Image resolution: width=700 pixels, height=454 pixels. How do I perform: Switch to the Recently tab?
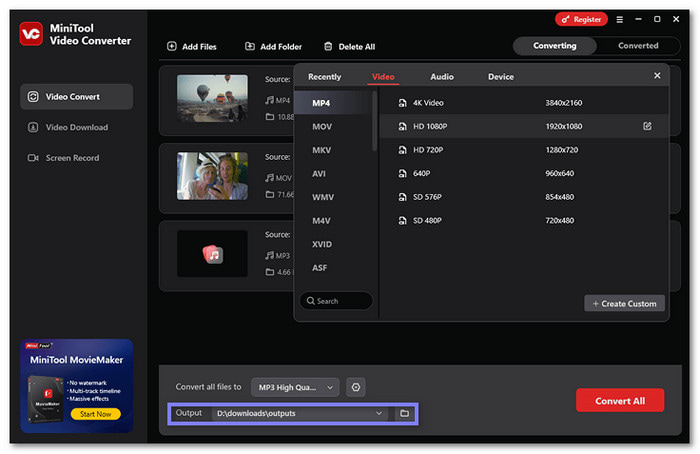coord(325,77)
